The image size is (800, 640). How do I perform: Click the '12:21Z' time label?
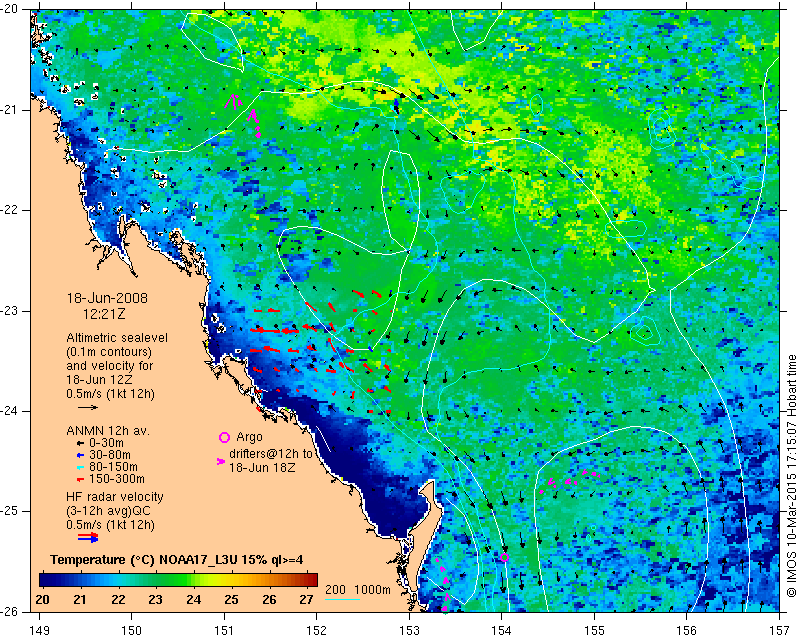click(104, 314)
